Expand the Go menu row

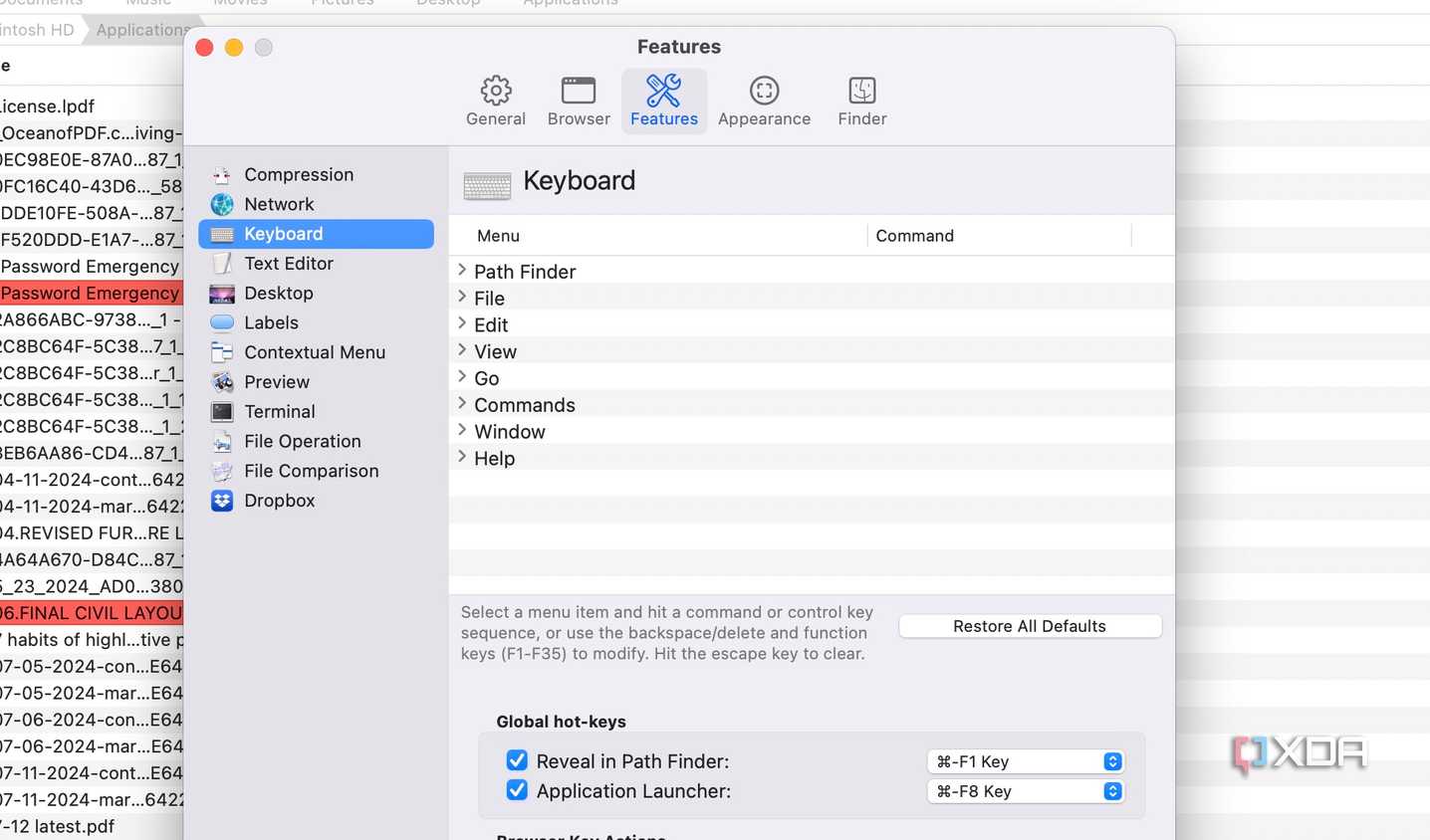tap(462, 376)
